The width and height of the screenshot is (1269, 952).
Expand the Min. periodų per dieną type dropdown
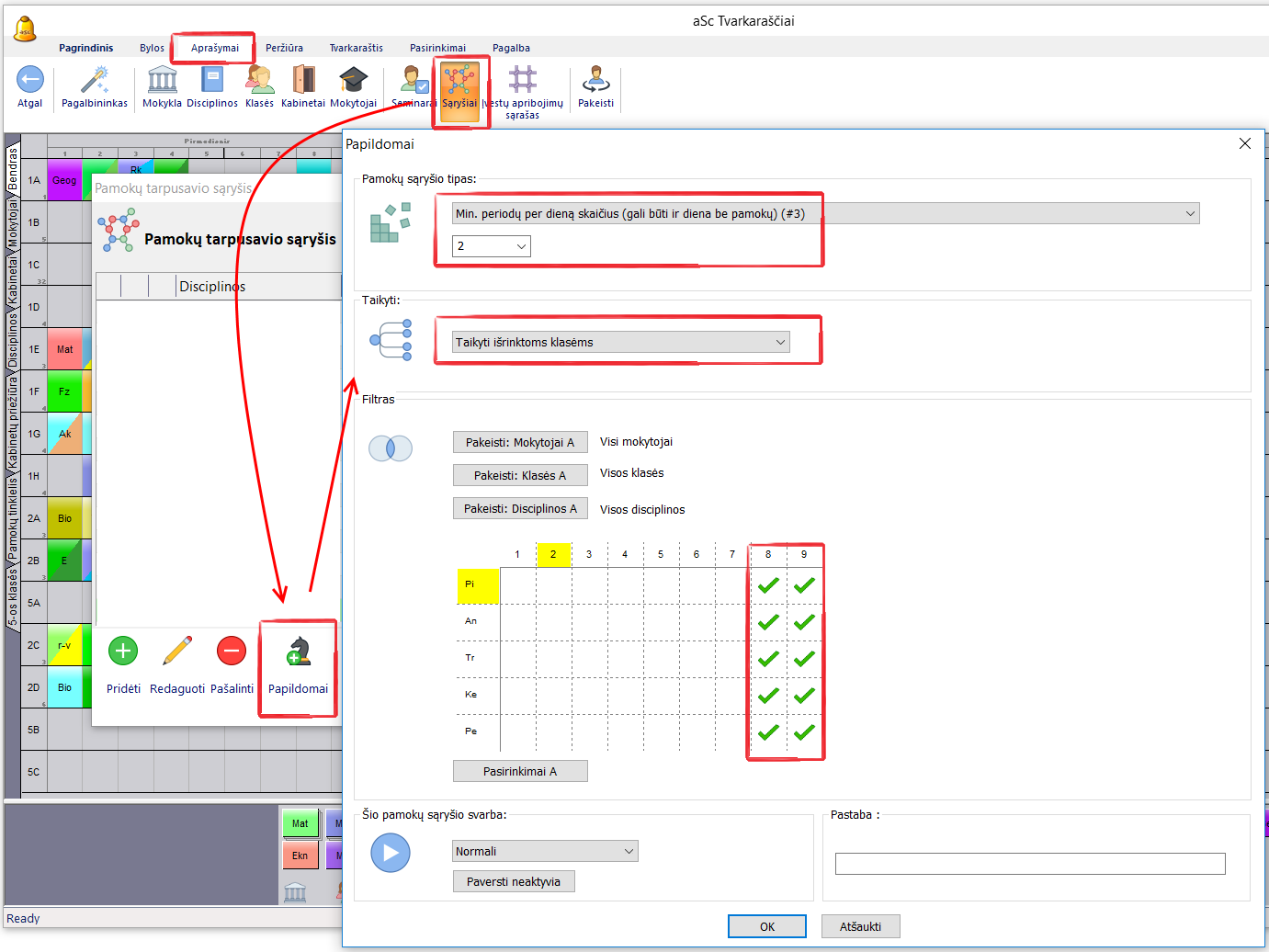(1190, 214)
